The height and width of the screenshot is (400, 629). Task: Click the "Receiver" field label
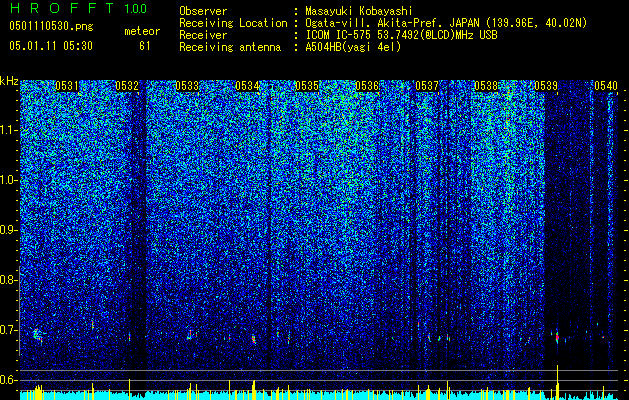[203, 35]
